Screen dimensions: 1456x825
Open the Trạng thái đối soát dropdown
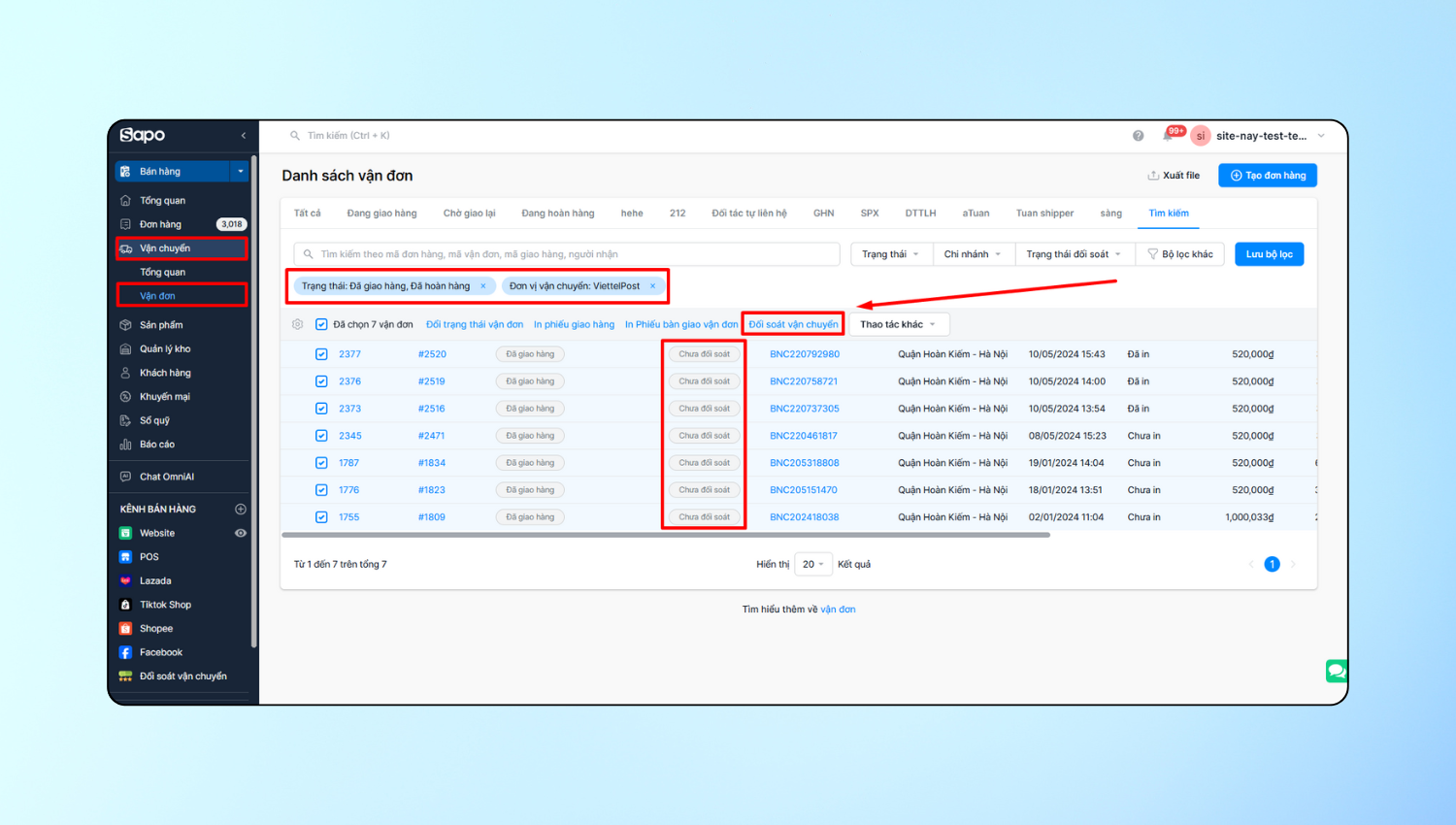(1073, 254)
